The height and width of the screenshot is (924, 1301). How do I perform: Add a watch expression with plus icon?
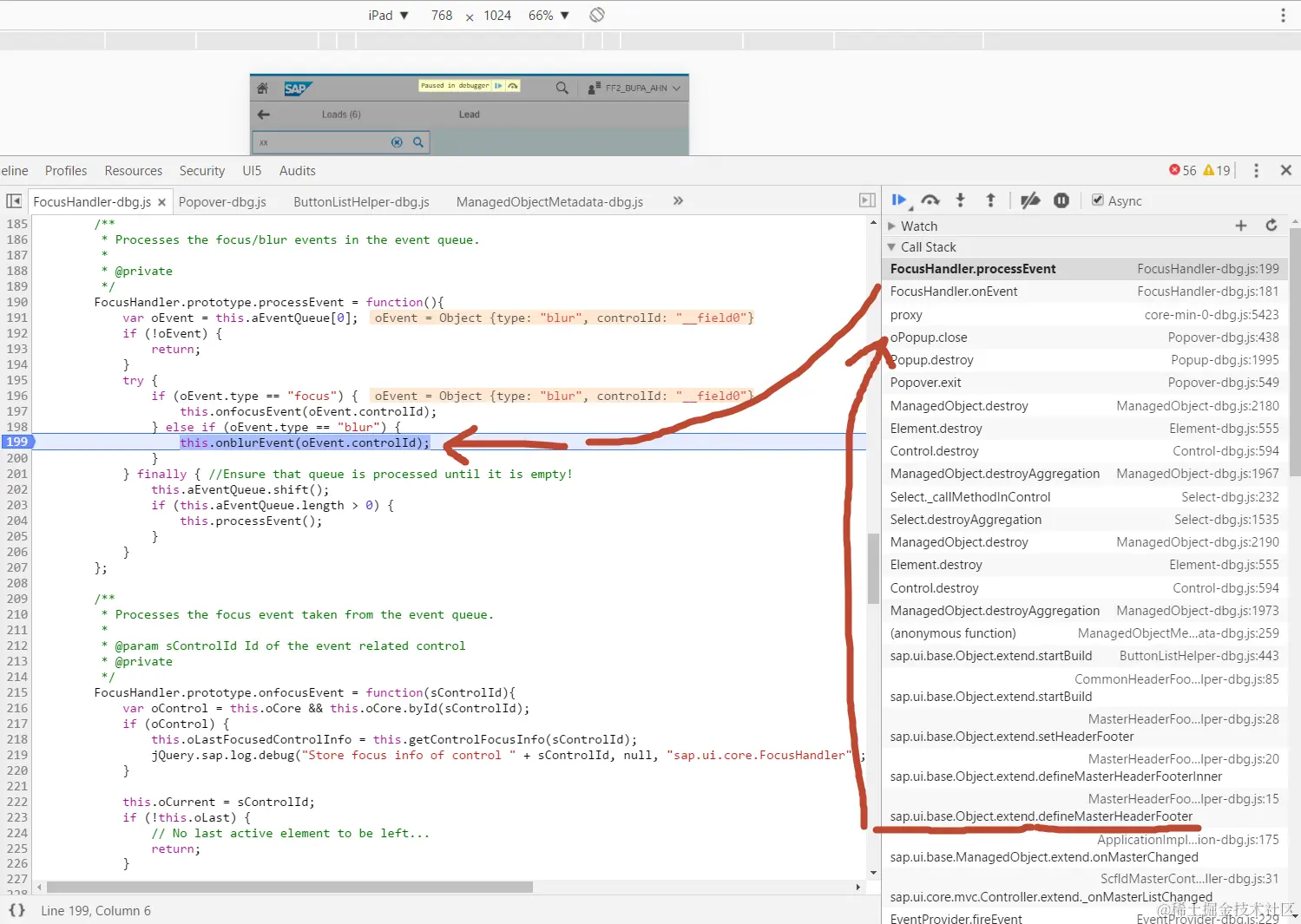(1241, 226)
